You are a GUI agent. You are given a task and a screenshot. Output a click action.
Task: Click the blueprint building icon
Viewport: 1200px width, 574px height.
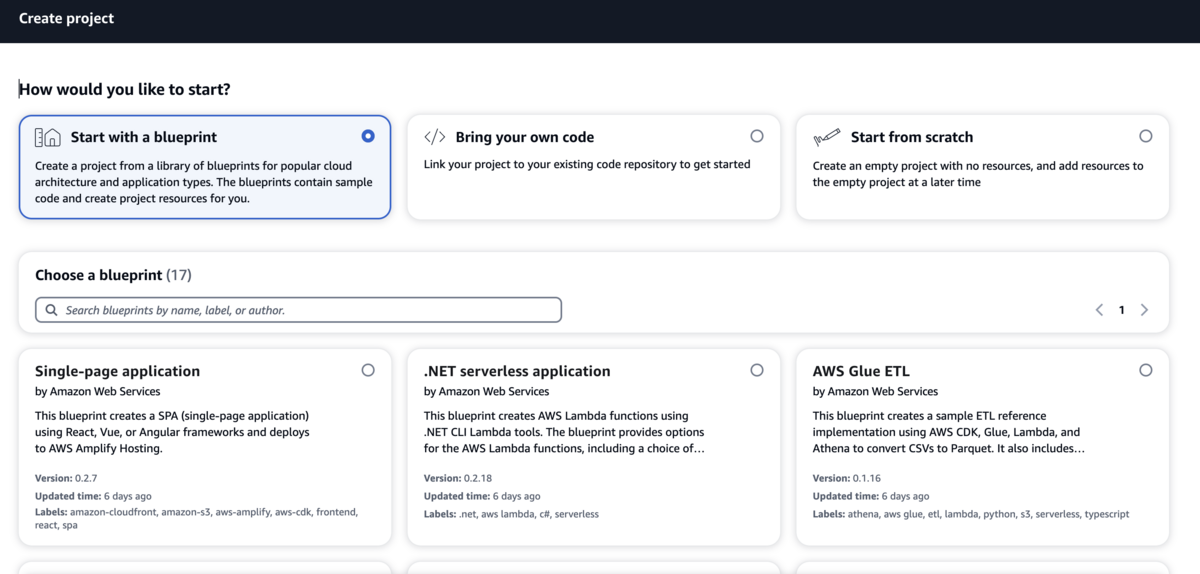click(x=48, y=137)
